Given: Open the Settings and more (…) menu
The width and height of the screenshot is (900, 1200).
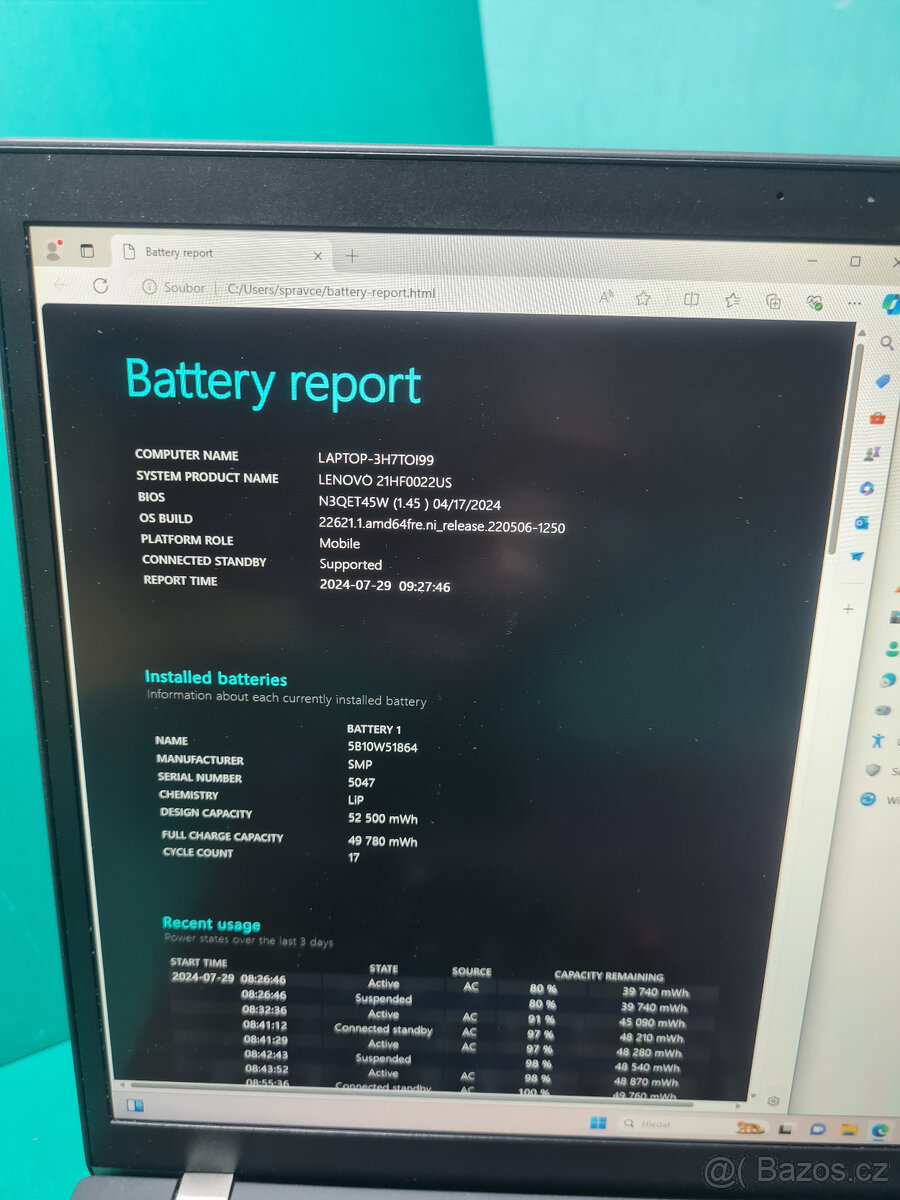Looking at the screenshot, I should pyautogui.click(x=853, y=303).
